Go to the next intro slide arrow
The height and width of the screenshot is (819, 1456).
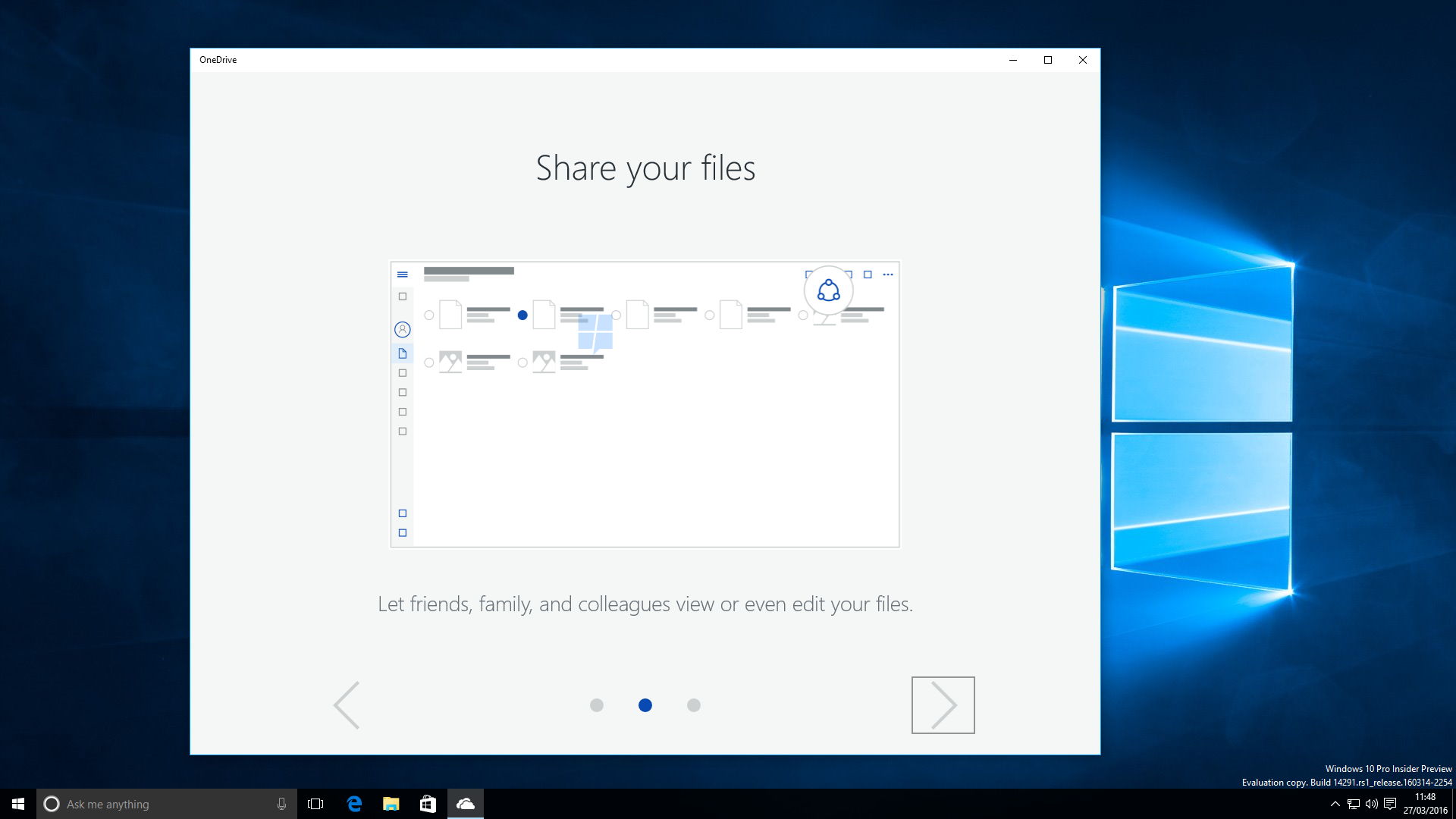pos(943,704)
